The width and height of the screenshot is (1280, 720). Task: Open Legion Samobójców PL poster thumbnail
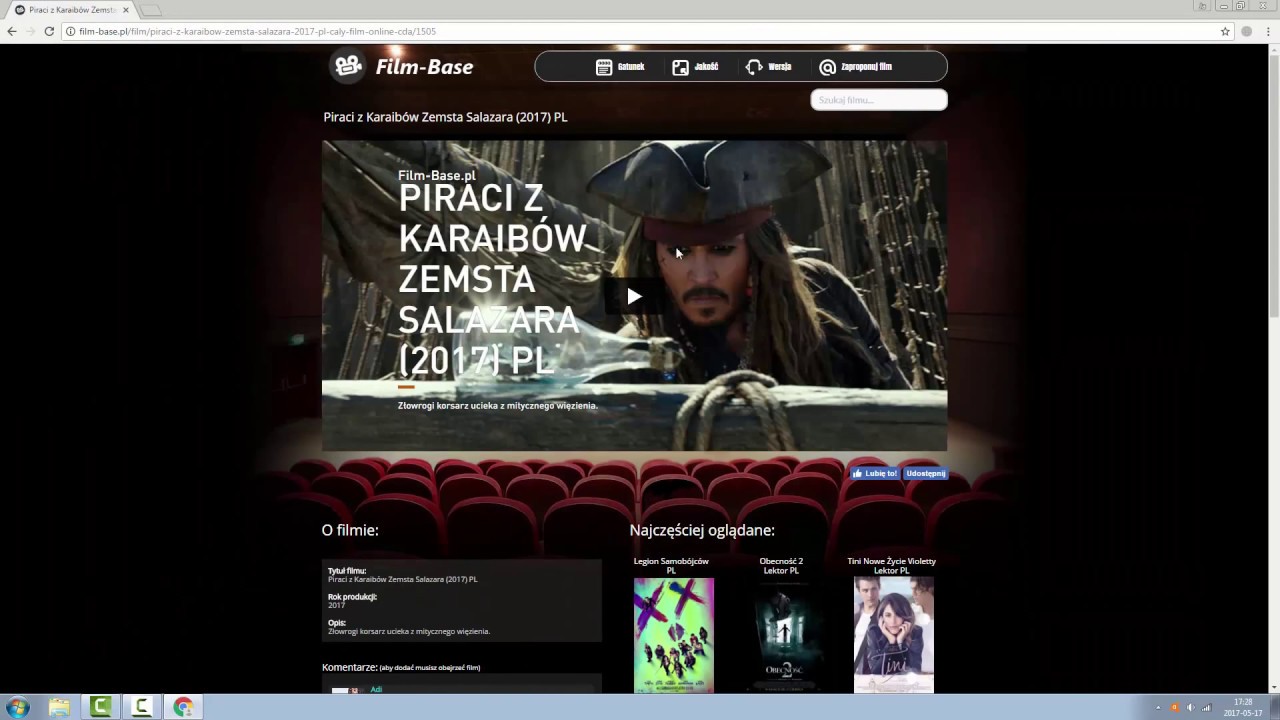(674, 635)
